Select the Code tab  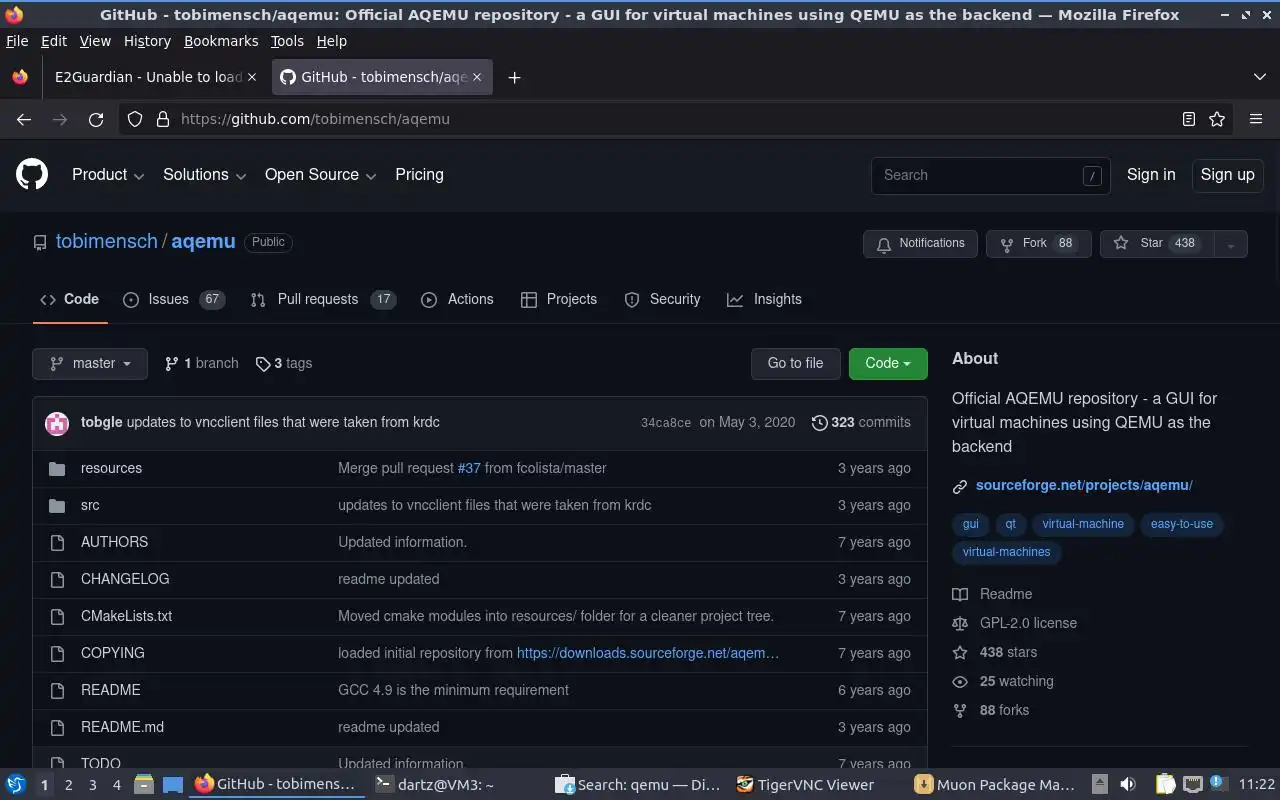tap(69, 300)
